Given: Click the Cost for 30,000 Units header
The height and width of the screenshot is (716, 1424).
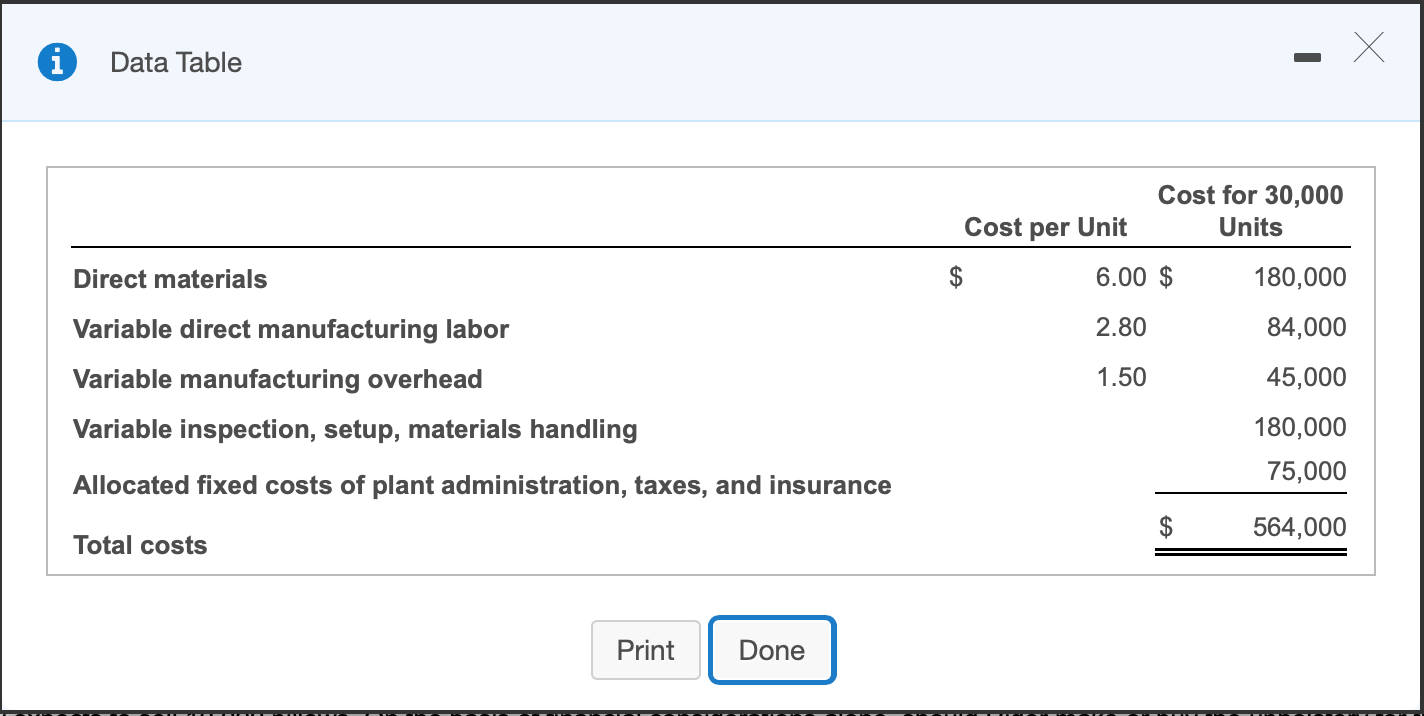Looking at the screenshot, I should click(x=1250, y=210).
